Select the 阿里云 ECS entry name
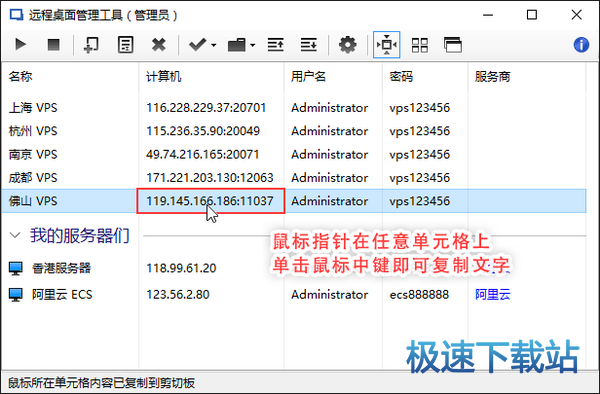Screen dimensions: 600x394 tap(62, 294)
